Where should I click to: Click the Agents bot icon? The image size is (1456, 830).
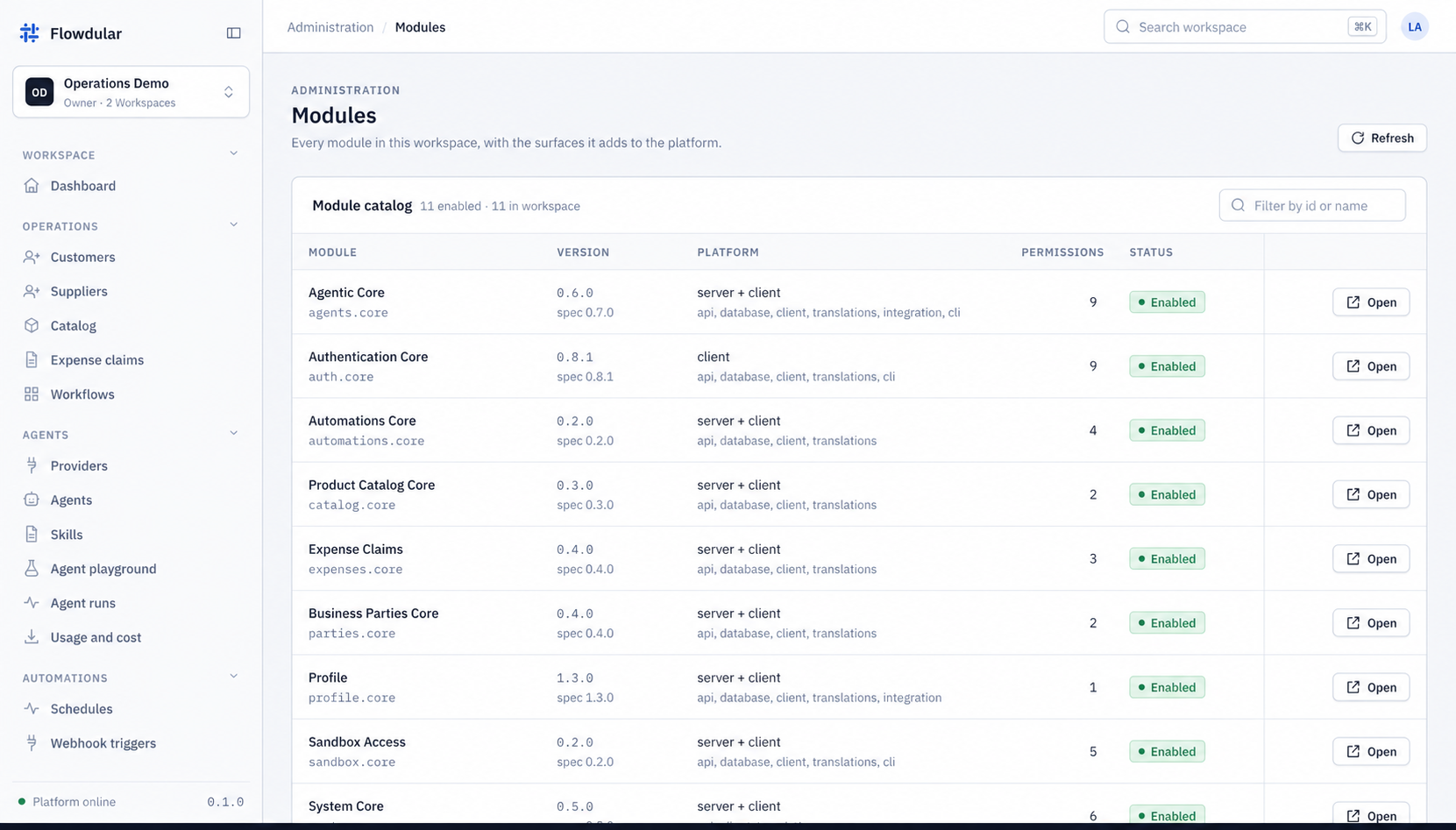32,500
